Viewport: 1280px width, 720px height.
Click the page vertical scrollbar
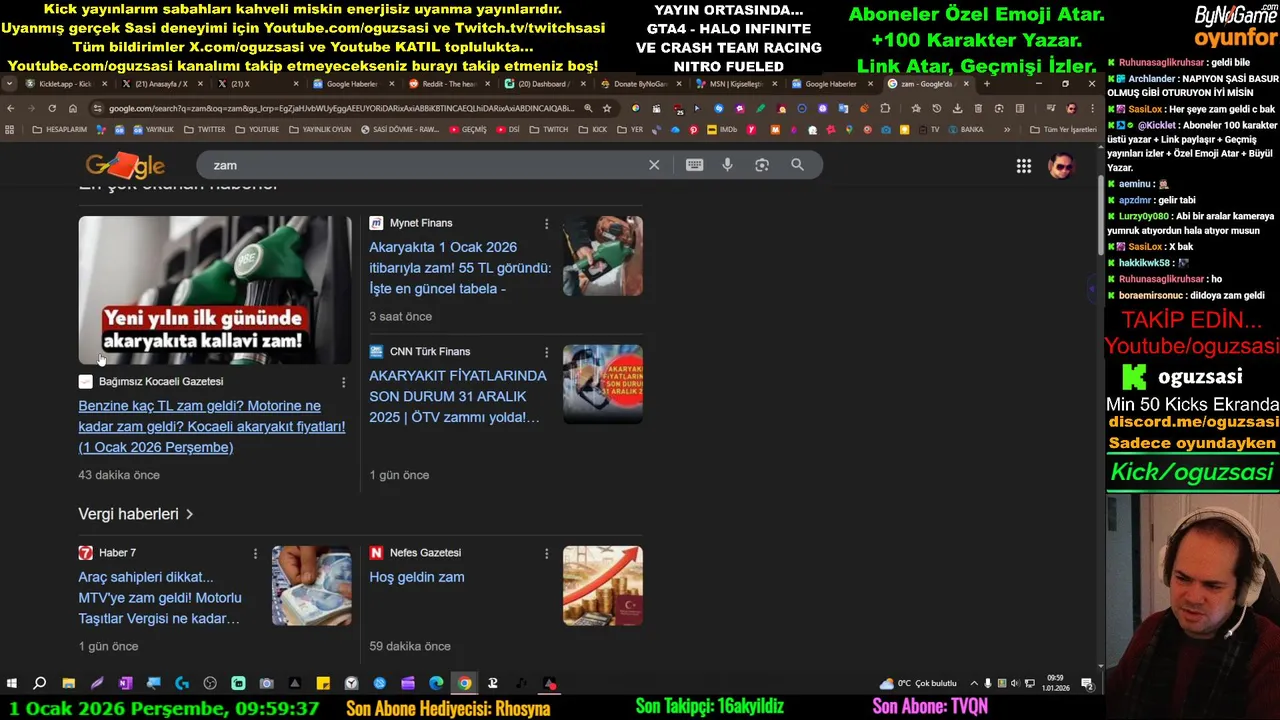pyautogui.click(x=1101, y=215)
